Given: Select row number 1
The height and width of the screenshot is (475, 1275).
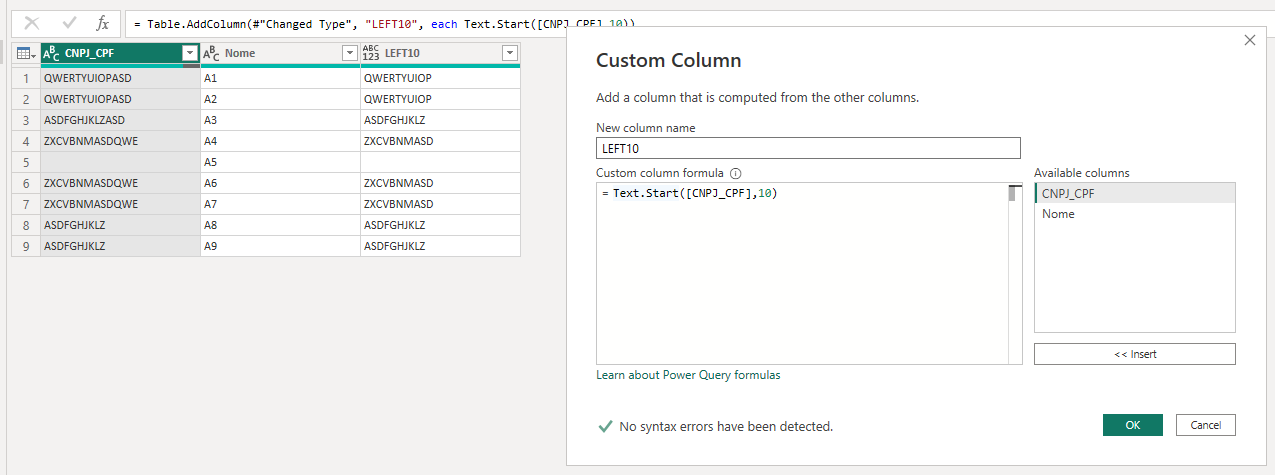Looking at the screenshot, I should (x=26, y=78).
